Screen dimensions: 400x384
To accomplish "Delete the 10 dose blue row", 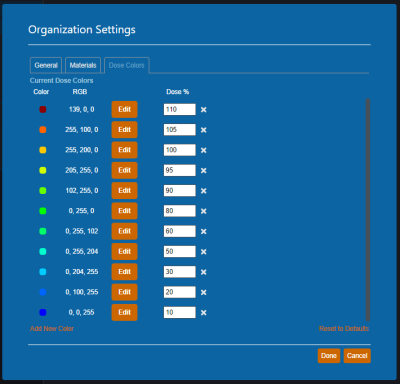I will pyautogui.click(x=204, y=313).
